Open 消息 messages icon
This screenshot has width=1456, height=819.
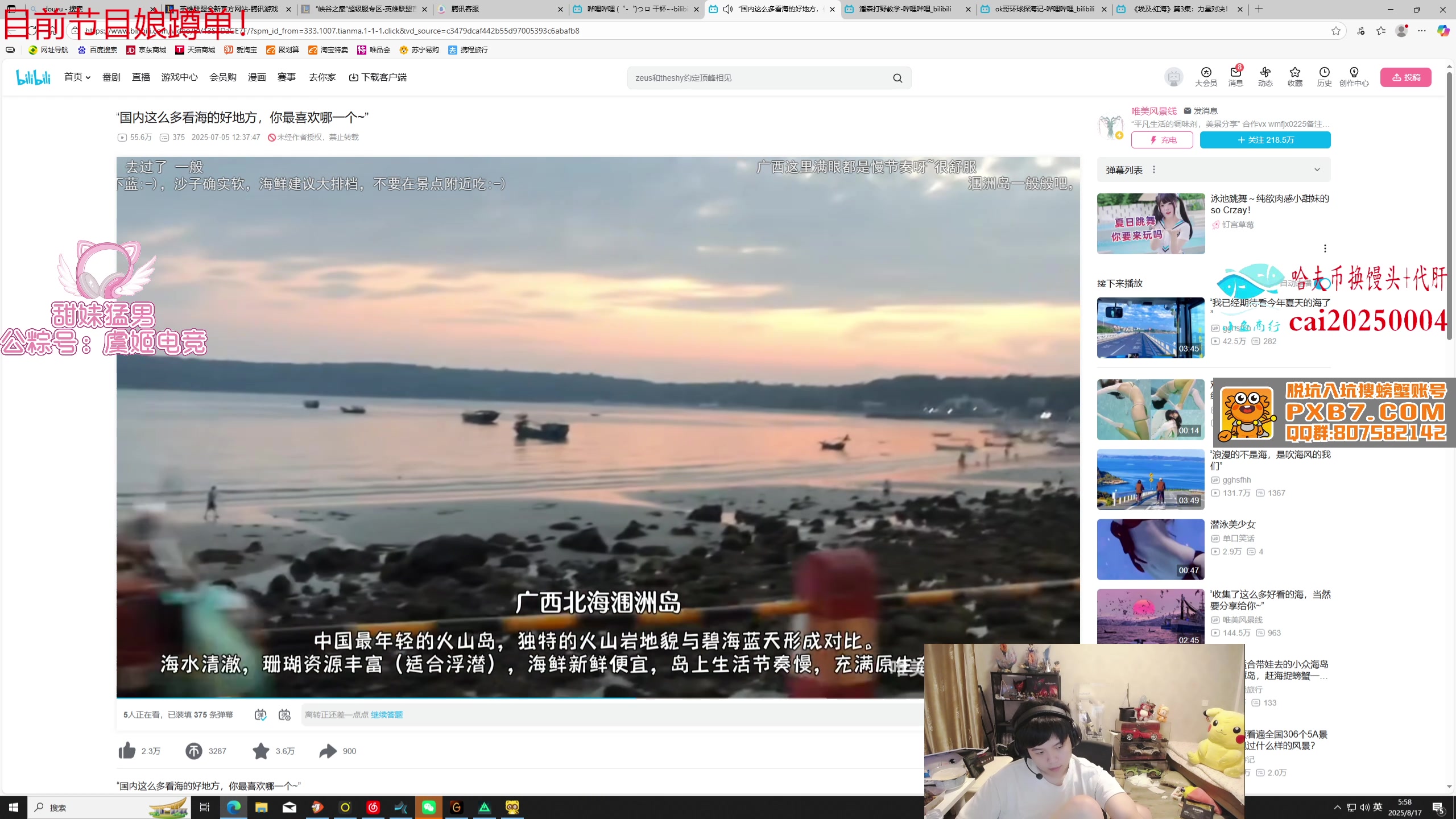pos(1235,77)
